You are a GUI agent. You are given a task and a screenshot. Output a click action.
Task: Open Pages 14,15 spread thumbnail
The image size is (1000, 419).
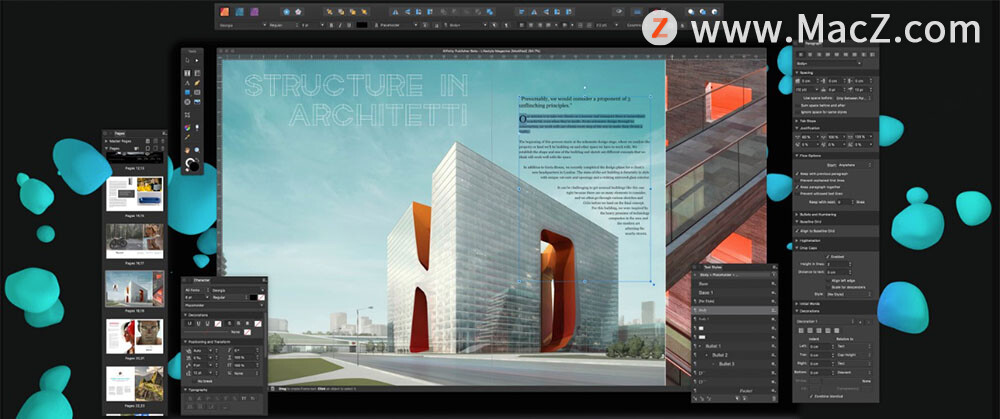coord(135,193)
